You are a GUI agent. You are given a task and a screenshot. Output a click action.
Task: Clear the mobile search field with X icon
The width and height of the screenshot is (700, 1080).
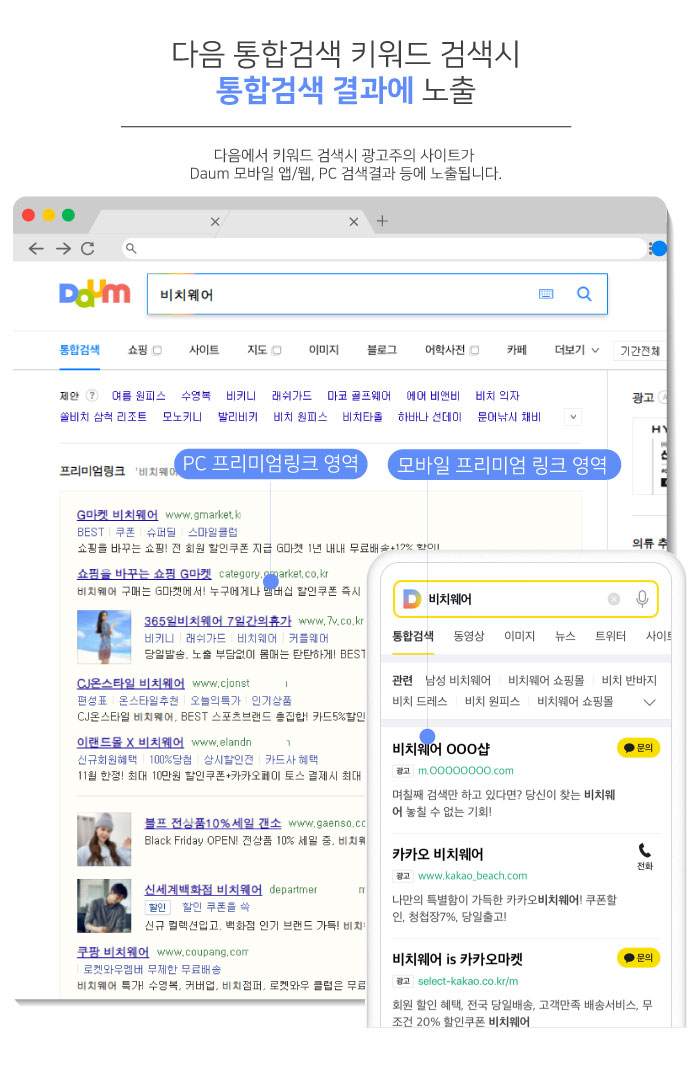614,599
